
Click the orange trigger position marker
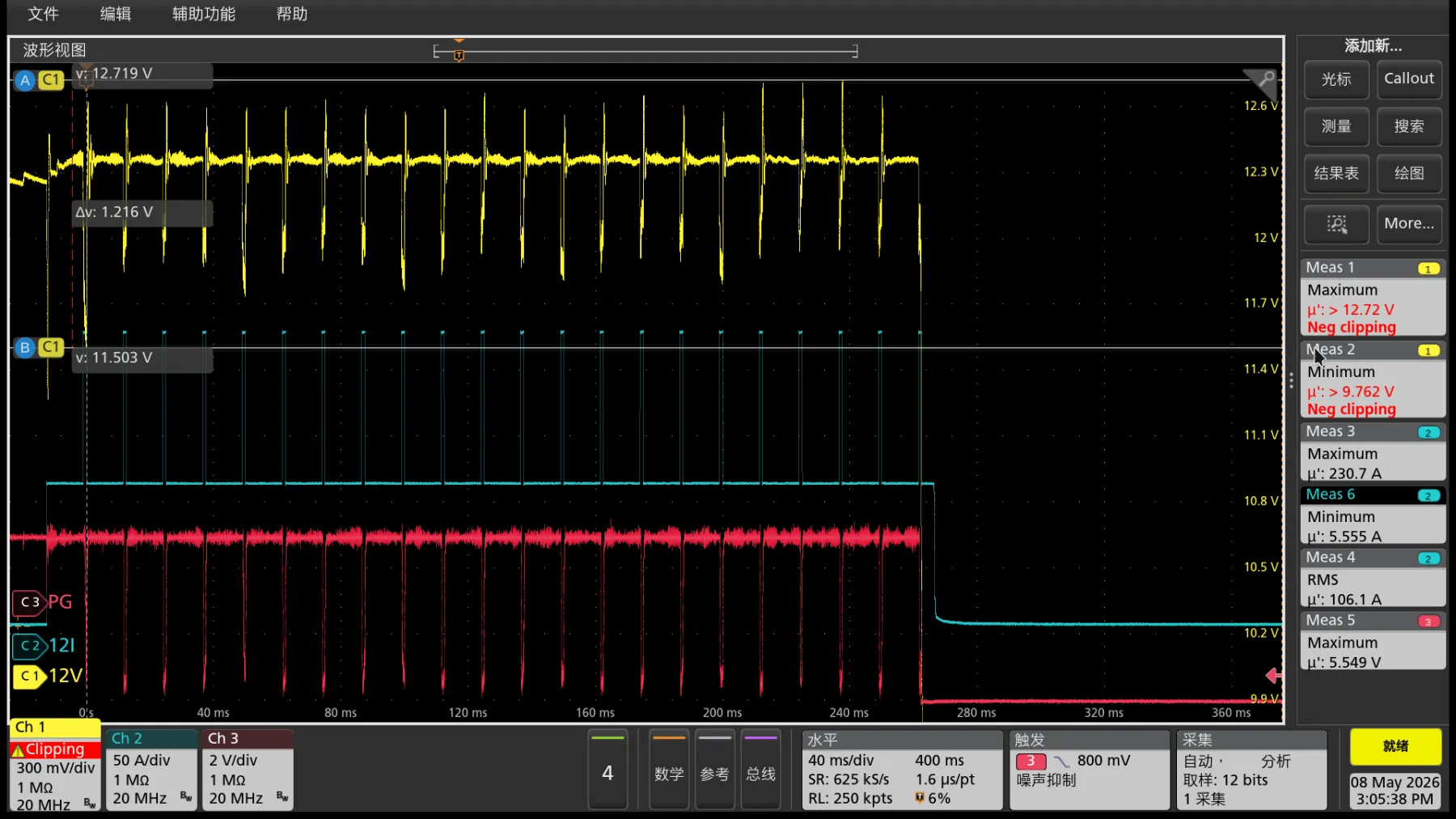tap(459, 56)
